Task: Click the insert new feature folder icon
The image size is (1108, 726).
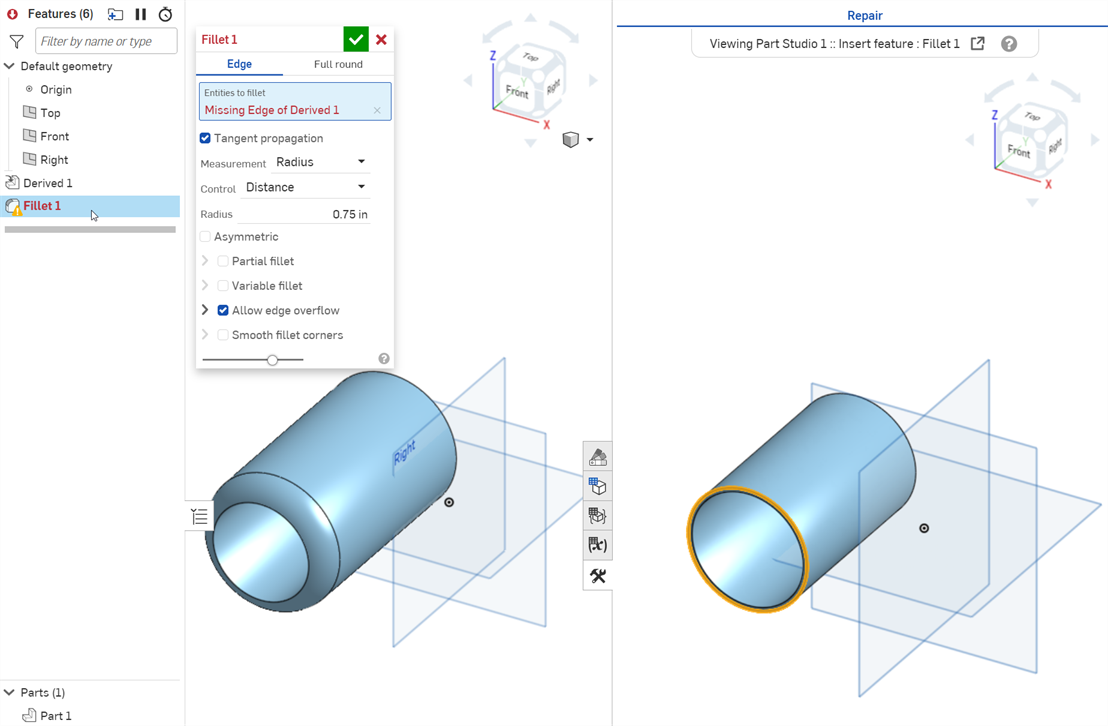Action: coord(116,14)
